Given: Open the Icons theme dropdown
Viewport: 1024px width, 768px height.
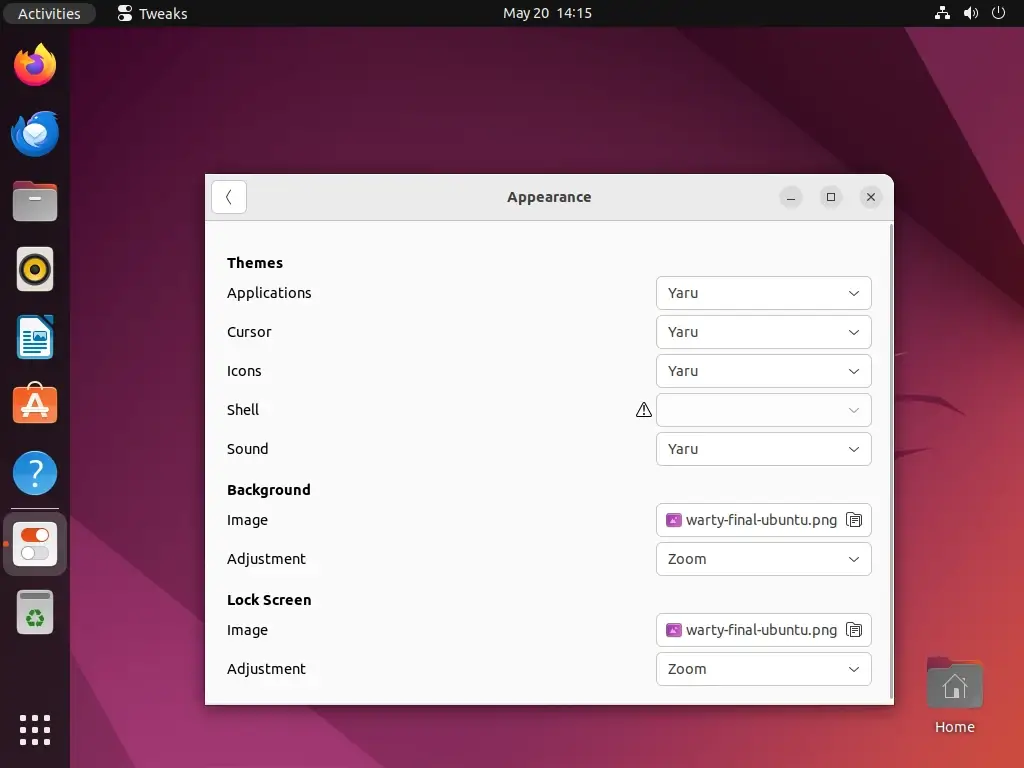Looking at the screenshot, I should coord(763,371).
